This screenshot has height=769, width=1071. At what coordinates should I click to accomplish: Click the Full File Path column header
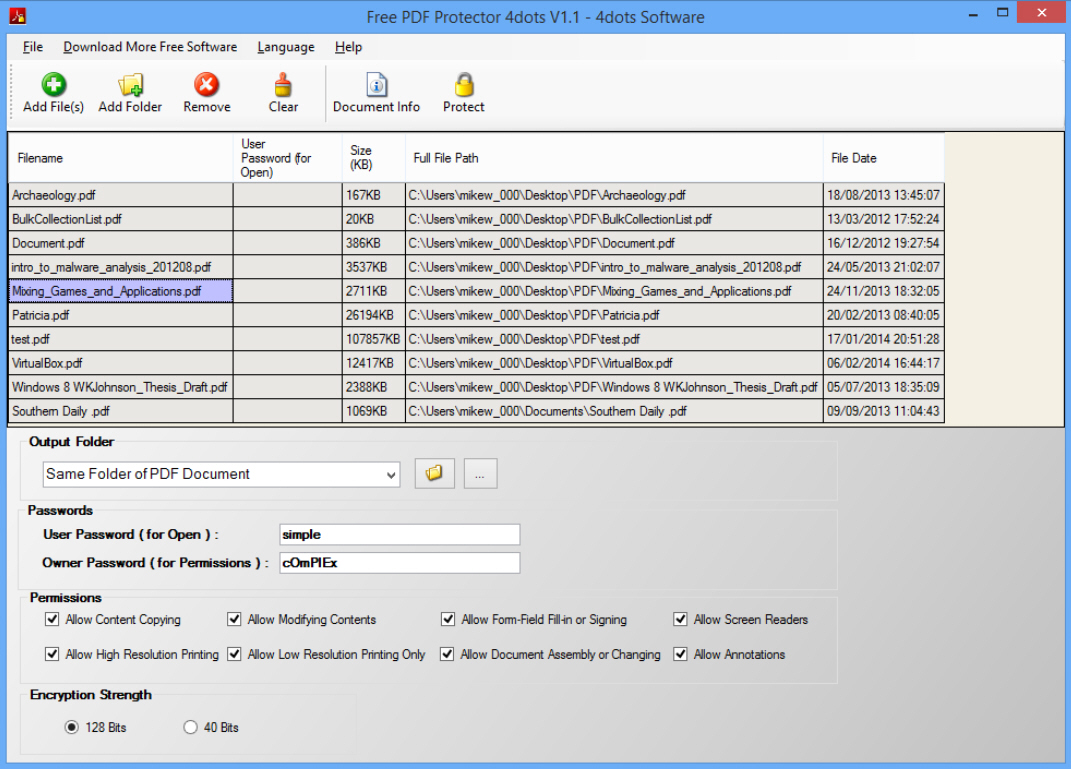614,158
